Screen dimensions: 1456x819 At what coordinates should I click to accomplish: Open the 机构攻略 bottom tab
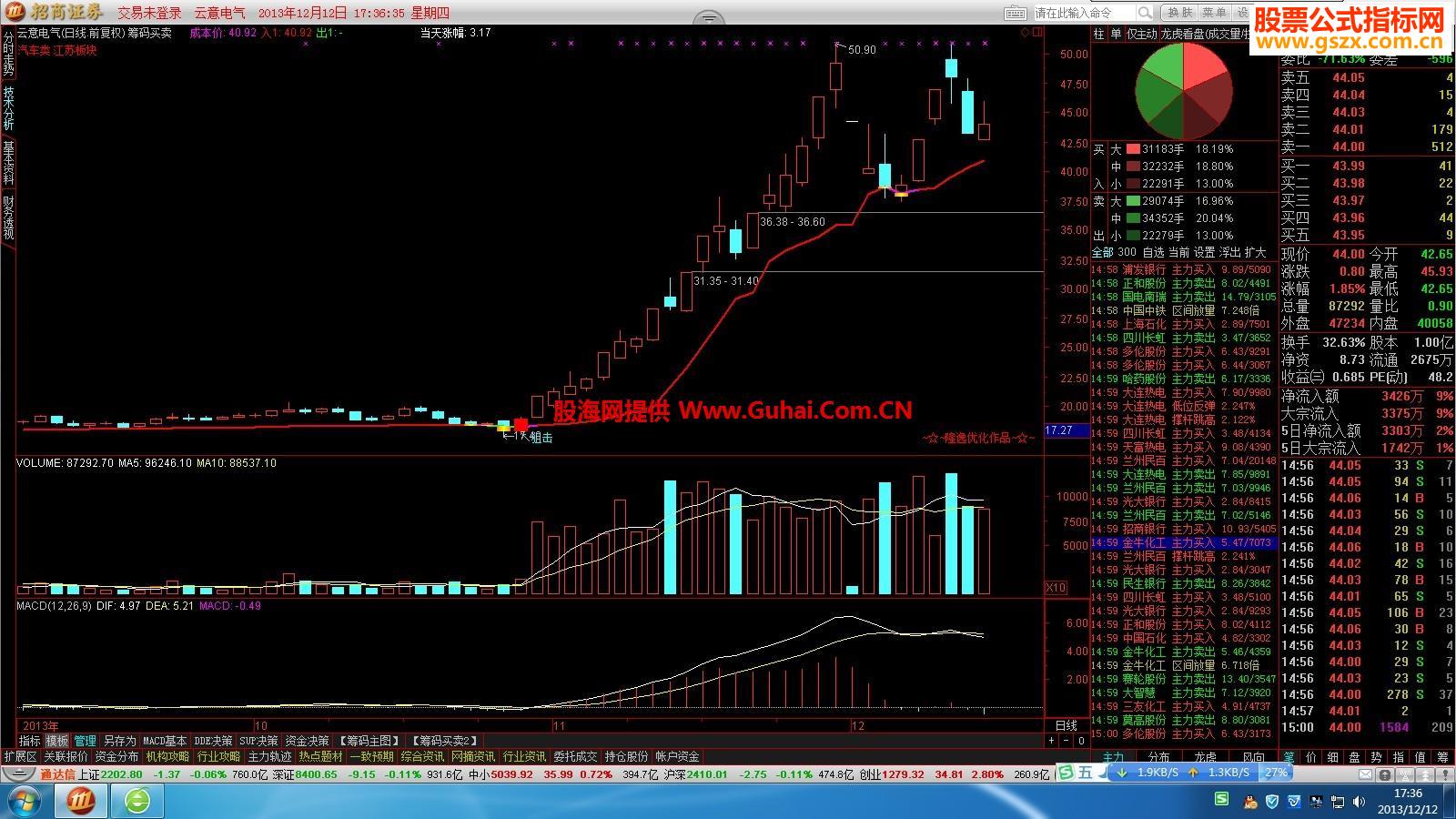pyautogui.click(x=168, y=757)
